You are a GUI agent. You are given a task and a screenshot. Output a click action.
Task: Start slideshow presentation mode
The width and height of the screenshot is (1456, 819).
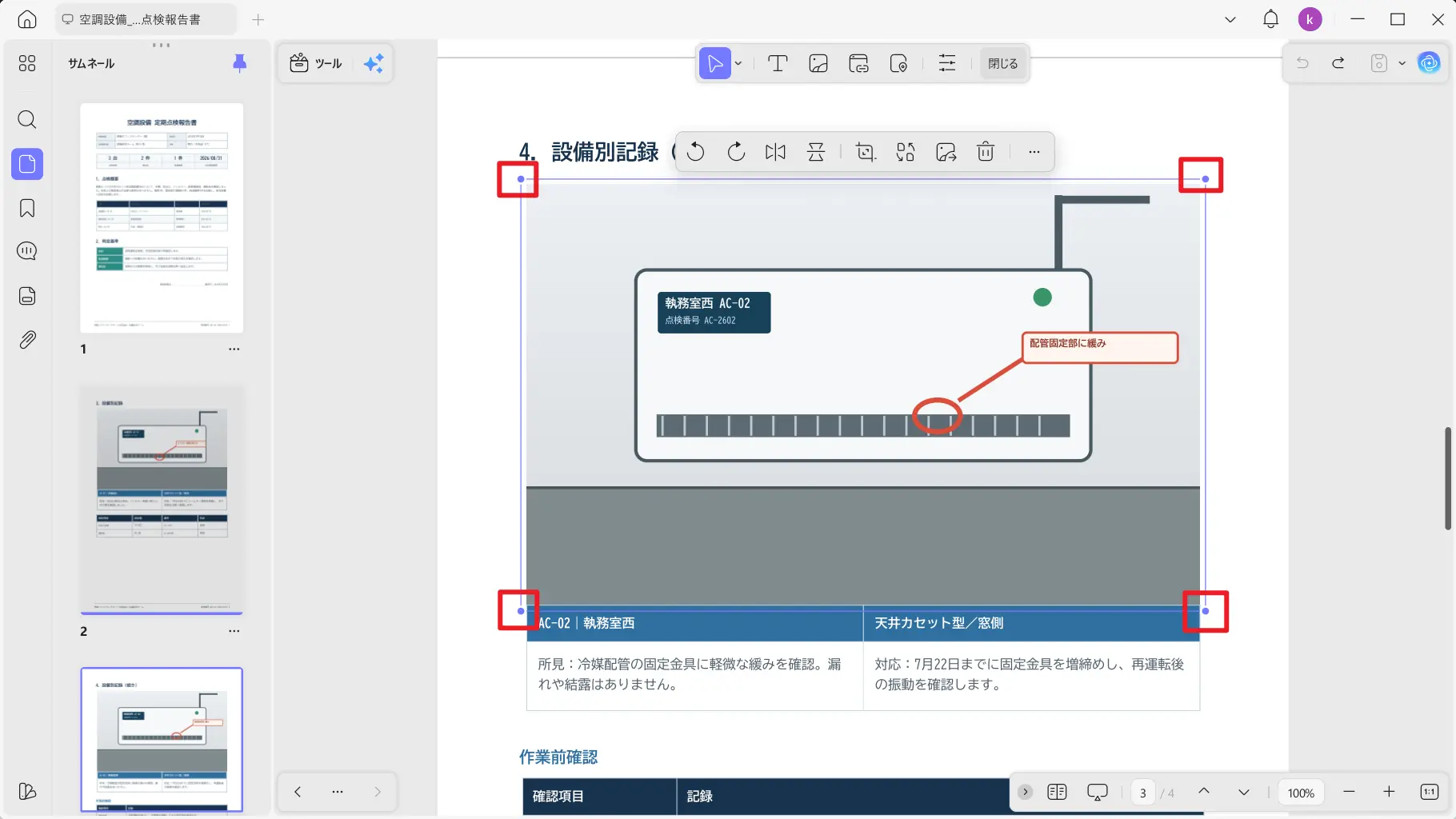pyautogui.click(x=1098, y=792)
